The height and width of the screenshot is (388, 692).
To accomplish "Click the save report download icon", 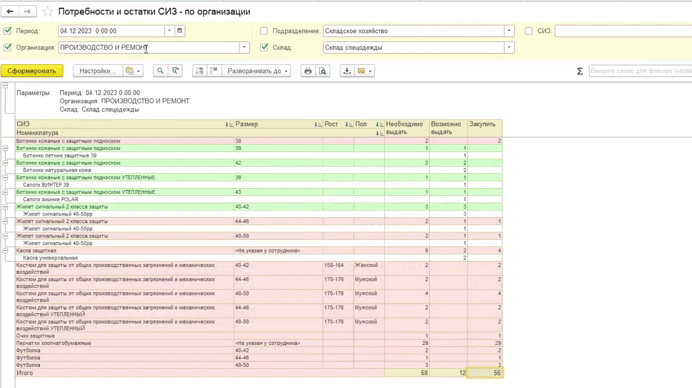I will [x=347, y=71].
